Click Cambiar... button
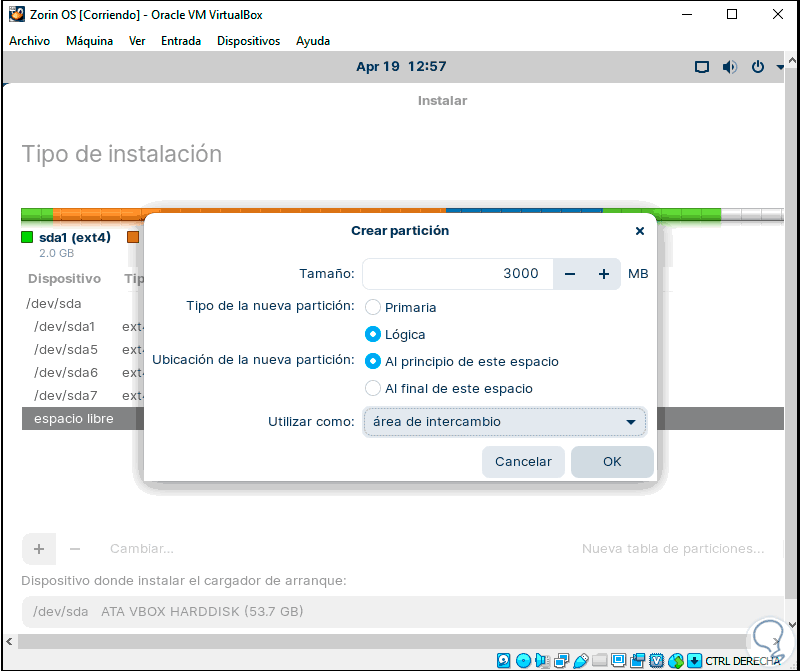This screenshot has height=671, width=801. tap(142, 549)
